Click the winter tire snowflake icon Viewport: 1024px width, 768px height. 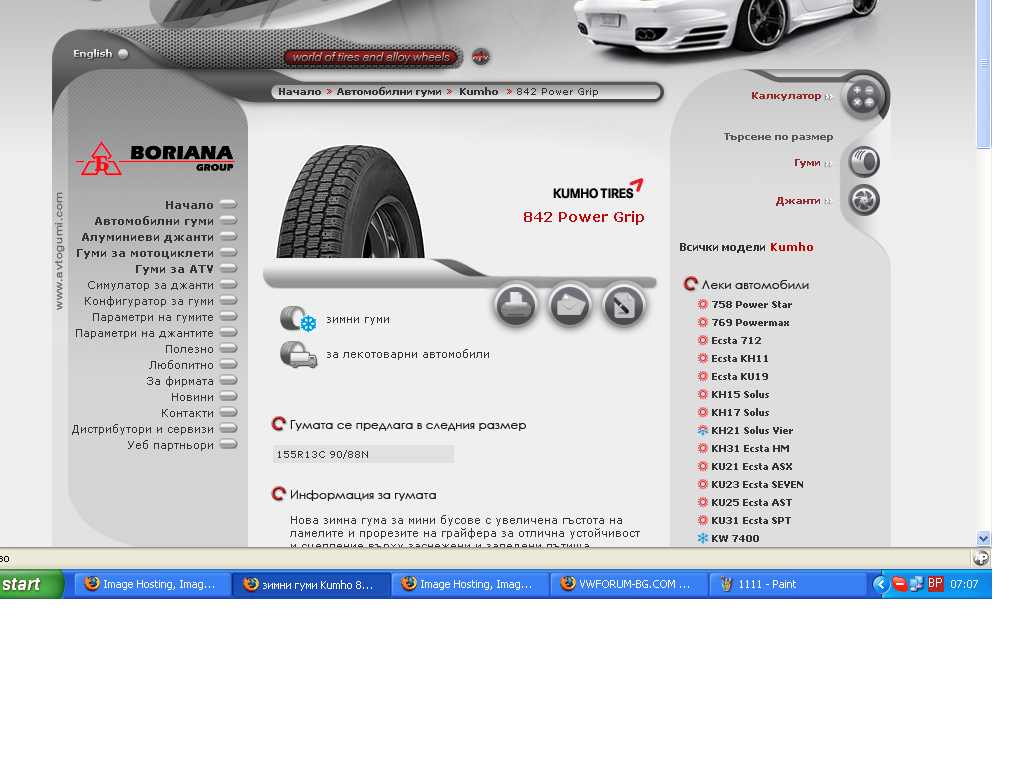pyautogui.click(x=298, y=319)
